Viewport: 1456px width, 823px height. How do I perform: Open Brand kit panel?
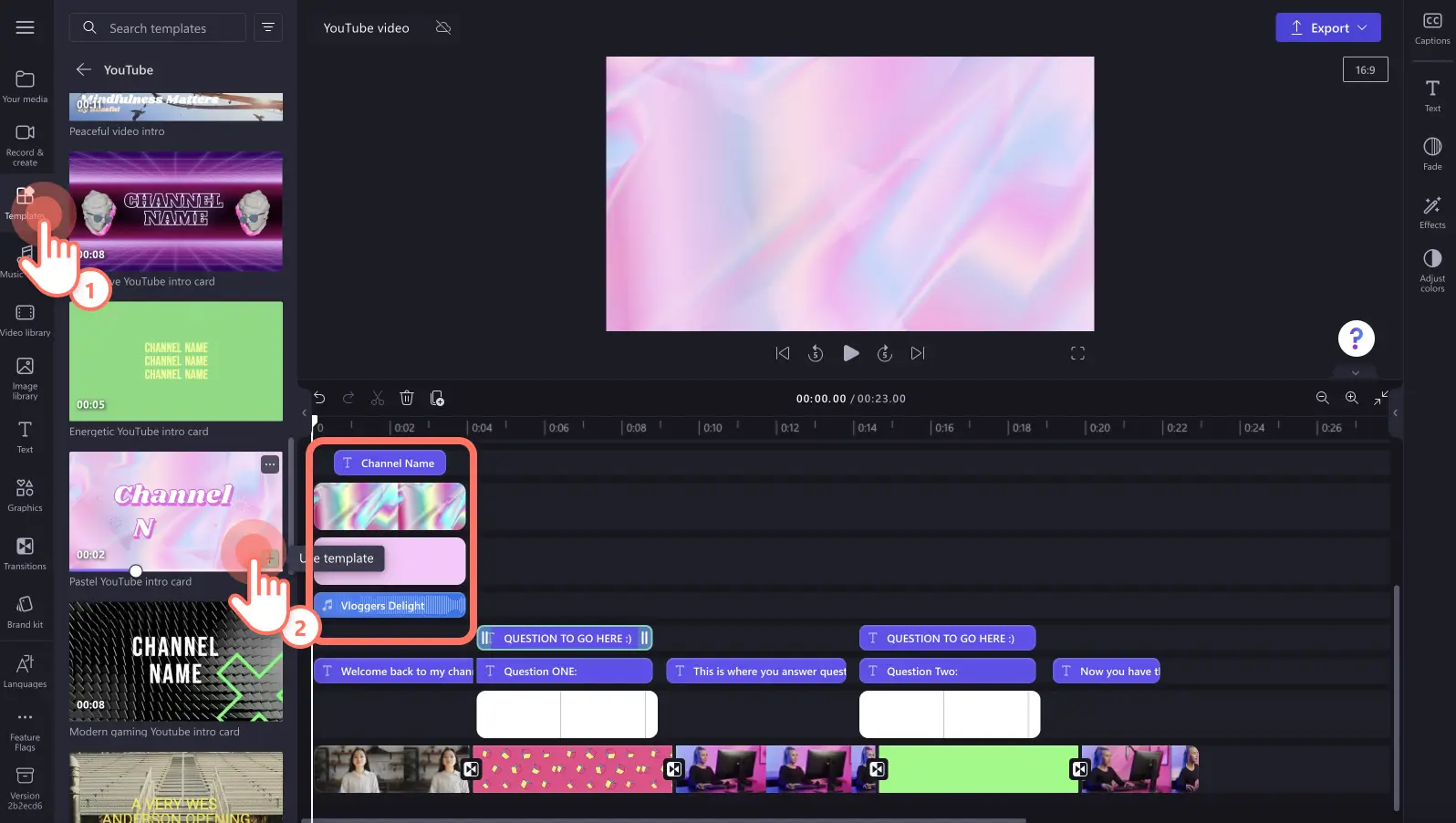pos(25,612)
